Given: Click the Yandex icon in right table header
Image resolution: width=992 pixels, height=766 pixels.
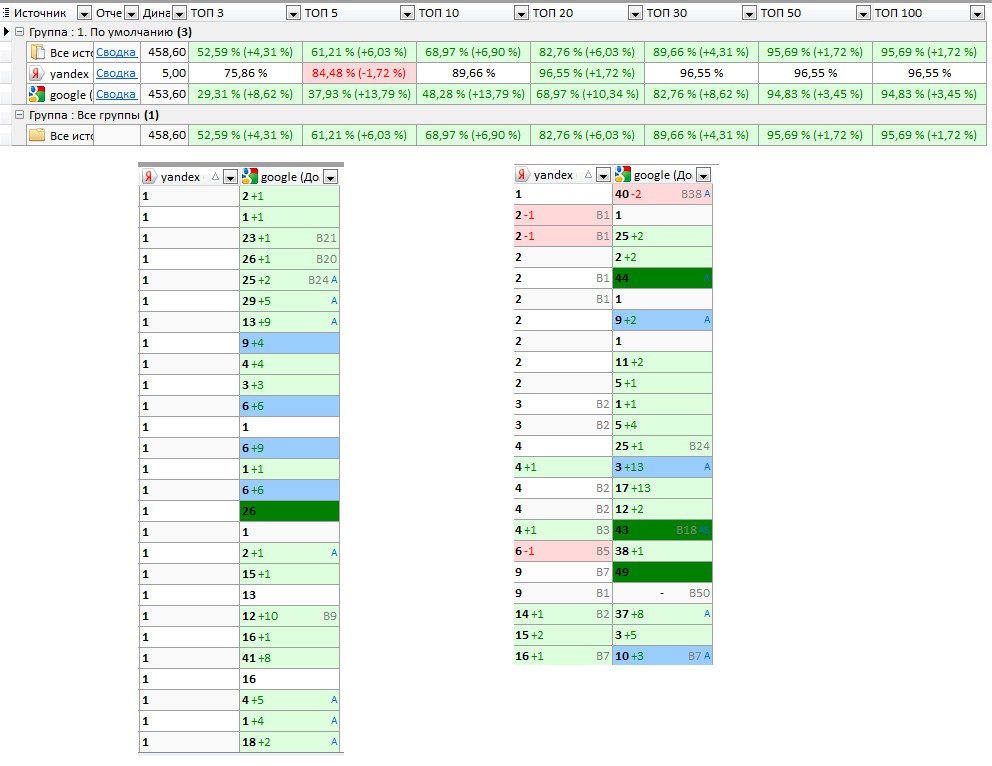Looking at the screenshot, I should [522, 175].
